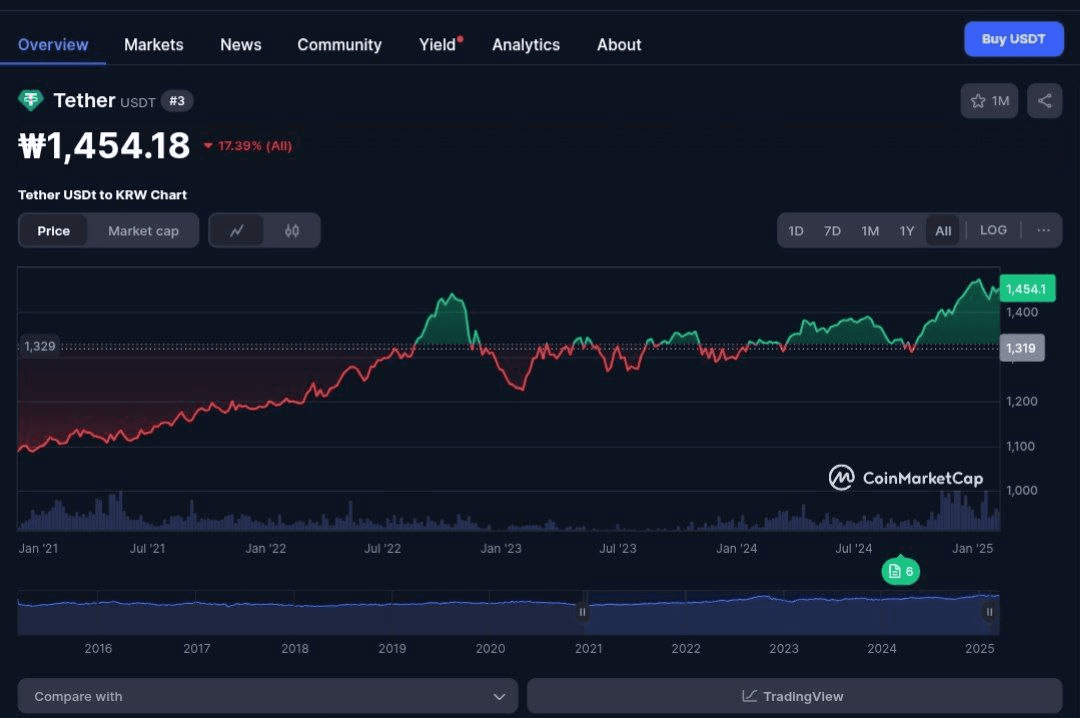Open the Compare with dropdown
The width and height of the screenshot is (1080, 718).
point(267,696)
